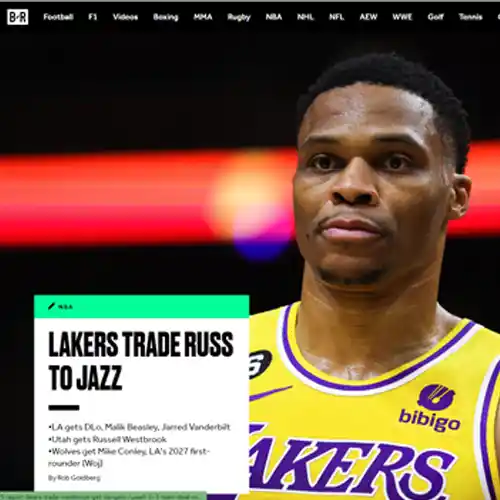
Task: Click the LA gets DLo, Malik Beasley bullet
Action: 139,427
